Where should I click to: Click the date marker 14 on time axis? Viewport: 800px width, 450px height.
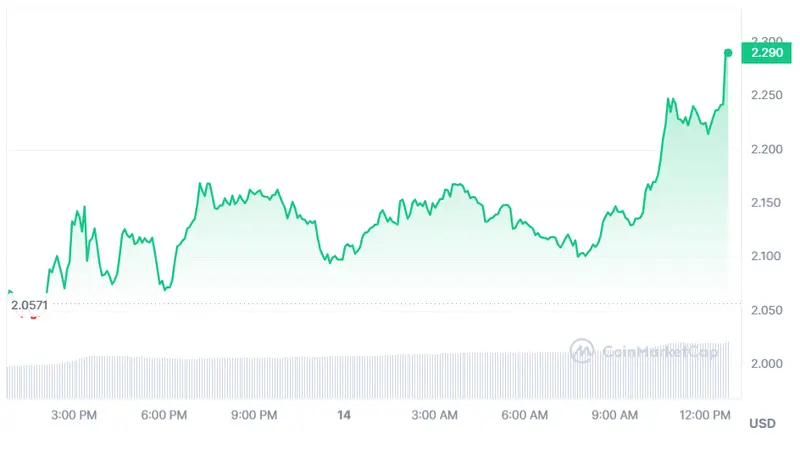point(344,414)
